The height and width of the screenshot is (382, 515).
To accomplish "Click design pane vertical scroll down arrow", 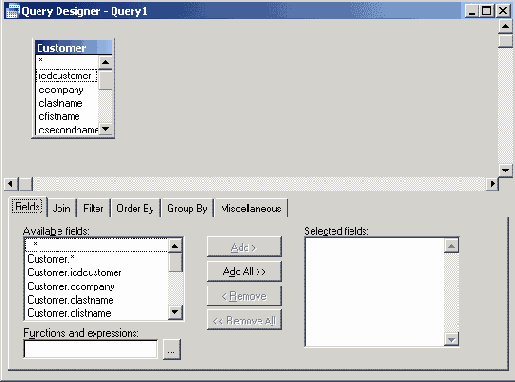I will point(505,170).
